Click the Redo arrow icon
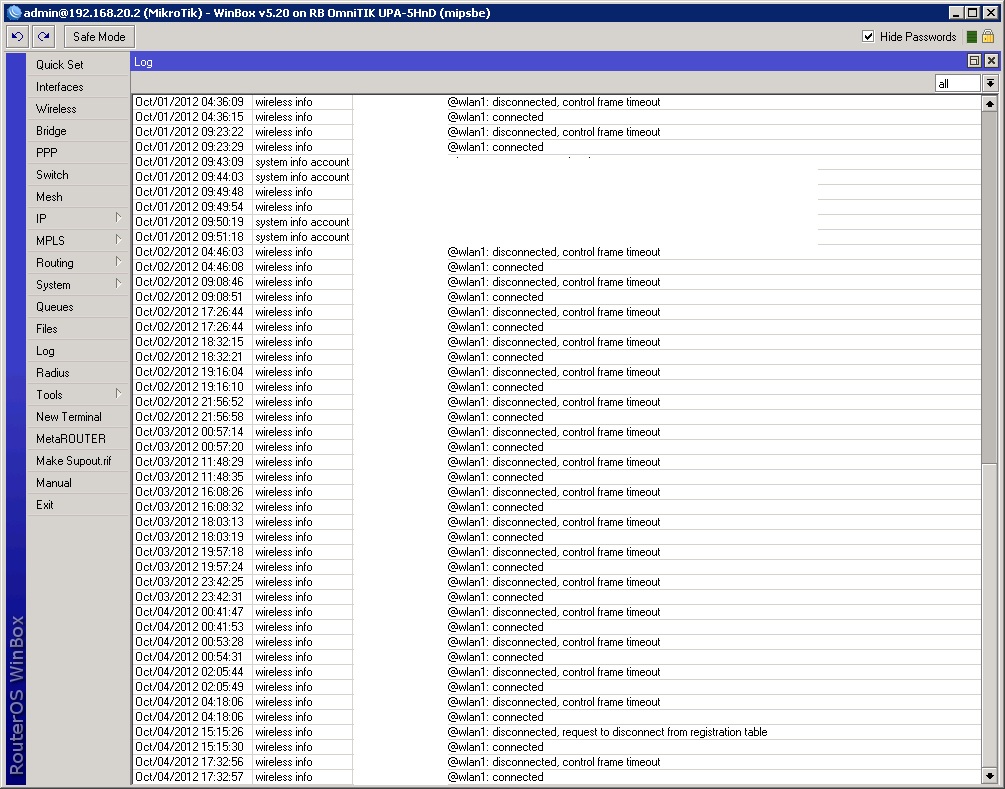 tap(42, 36)
